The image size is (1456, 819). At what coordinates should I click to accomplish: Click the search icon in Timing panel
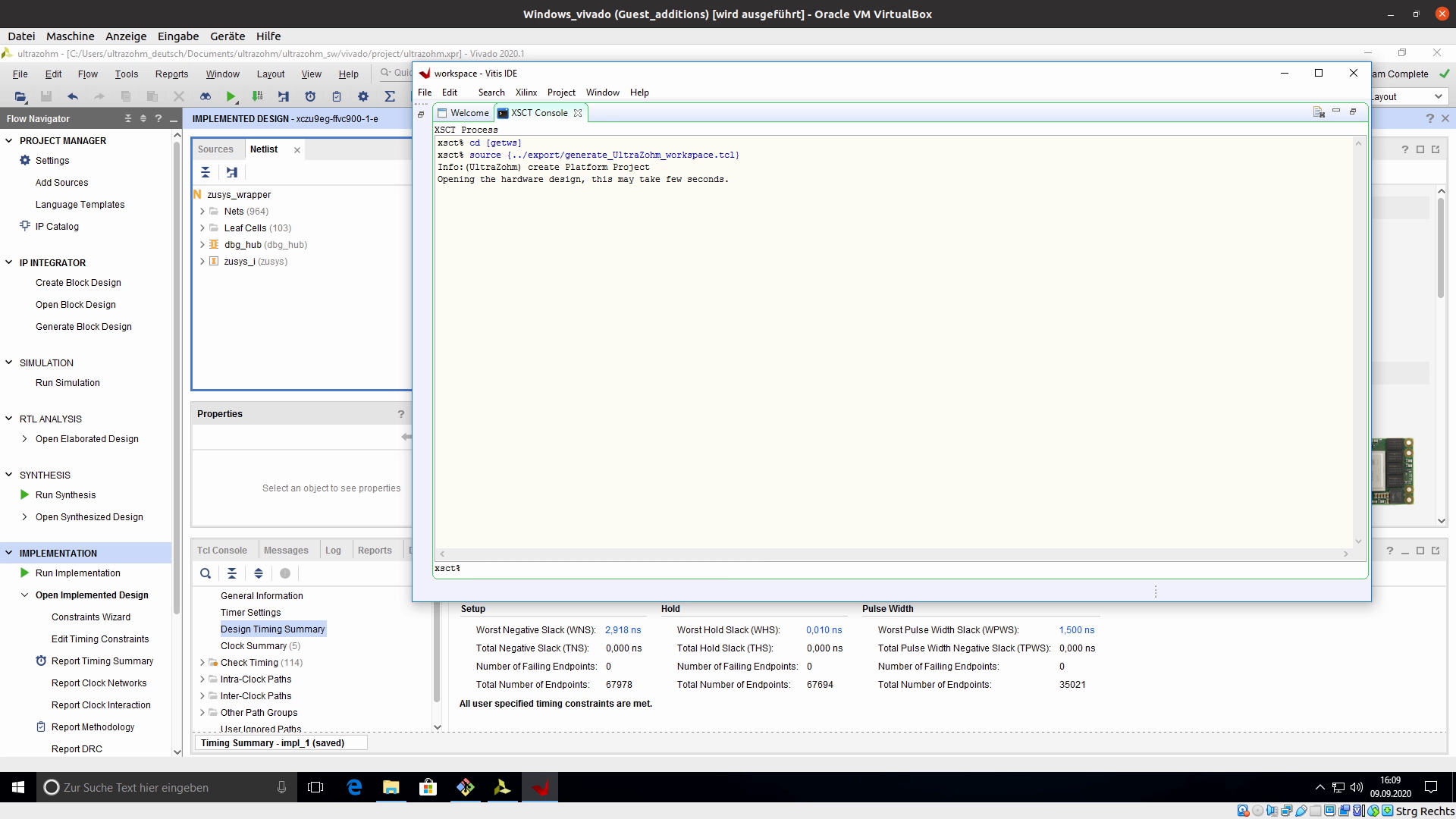point(206,573)
